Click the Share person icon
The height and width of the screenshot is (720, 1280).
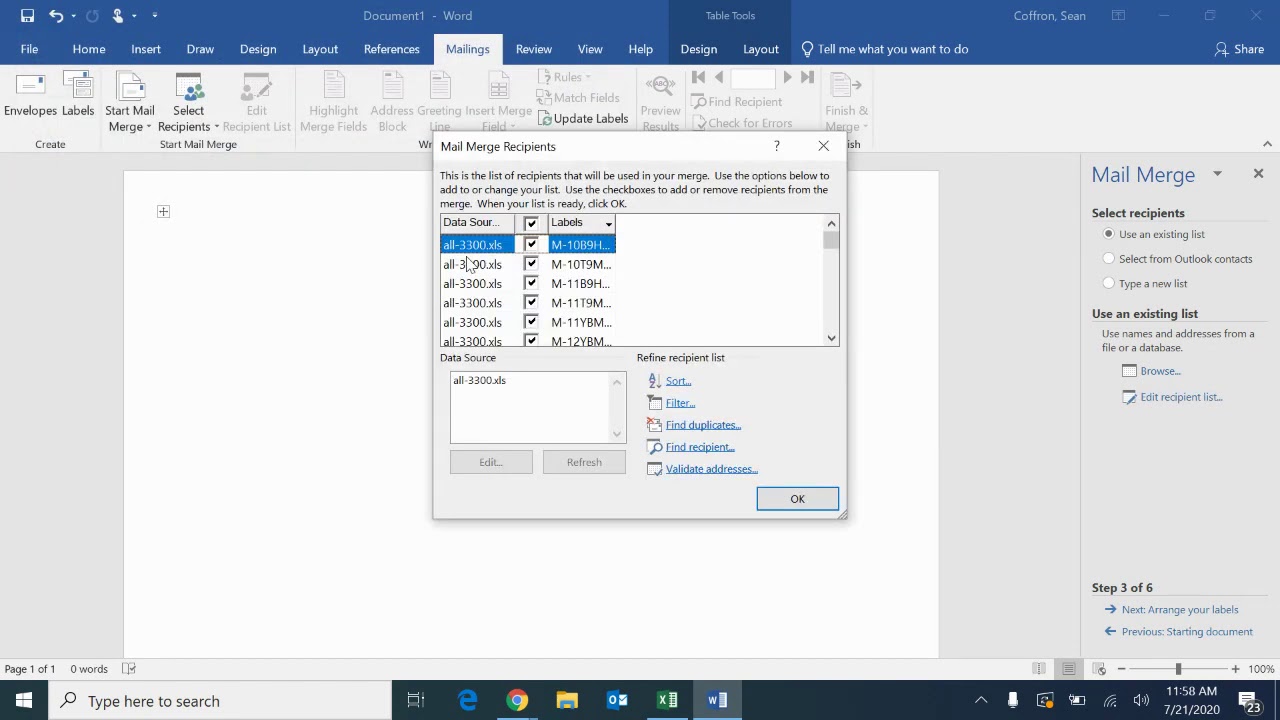coord(1221,49)
